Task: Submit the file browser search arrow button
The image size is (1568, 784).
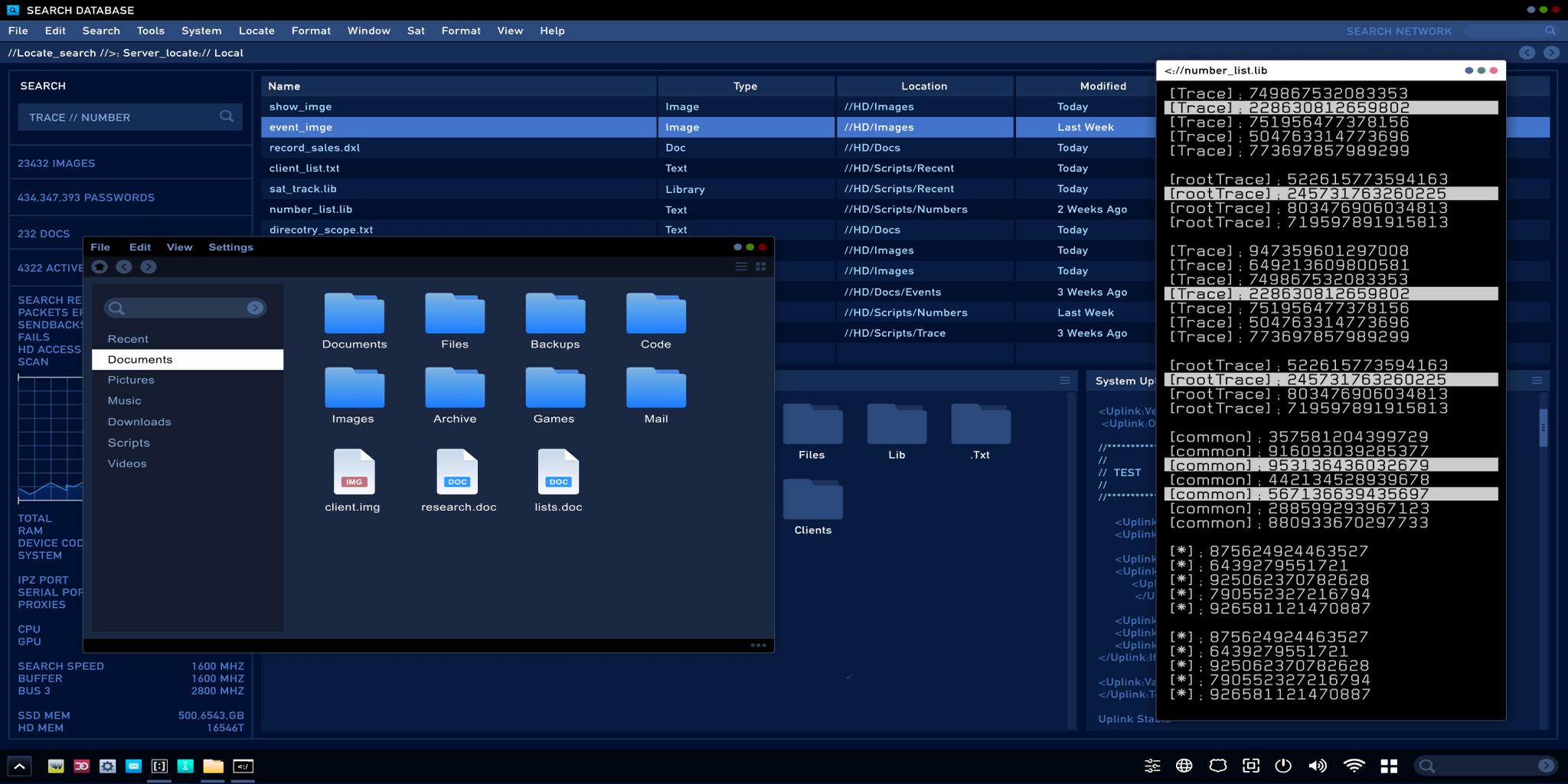Action: [x=255, y=308]
